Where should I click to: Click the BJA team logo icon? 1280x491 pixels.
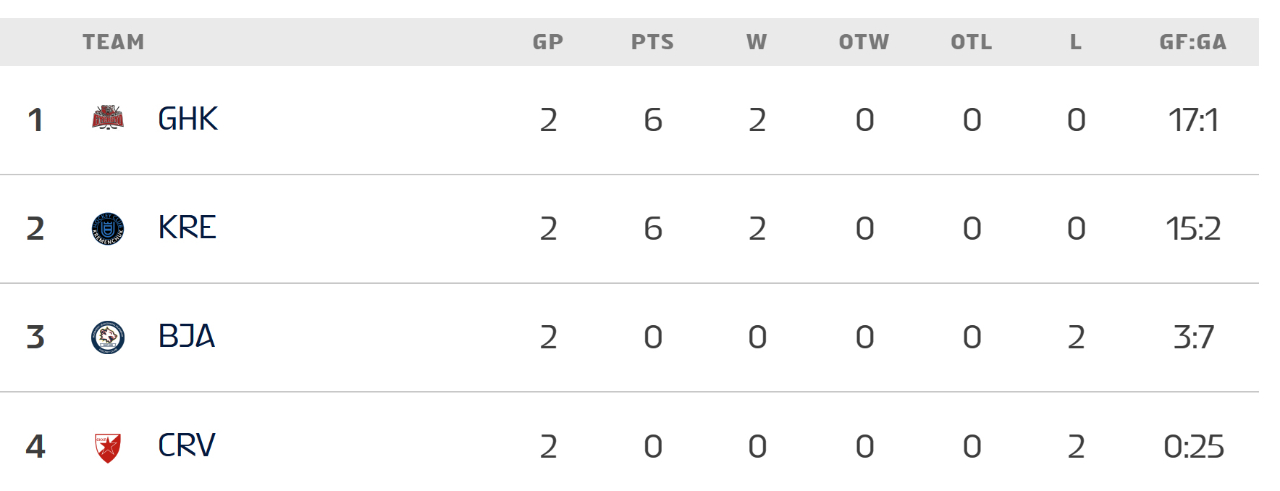[108, 338]
